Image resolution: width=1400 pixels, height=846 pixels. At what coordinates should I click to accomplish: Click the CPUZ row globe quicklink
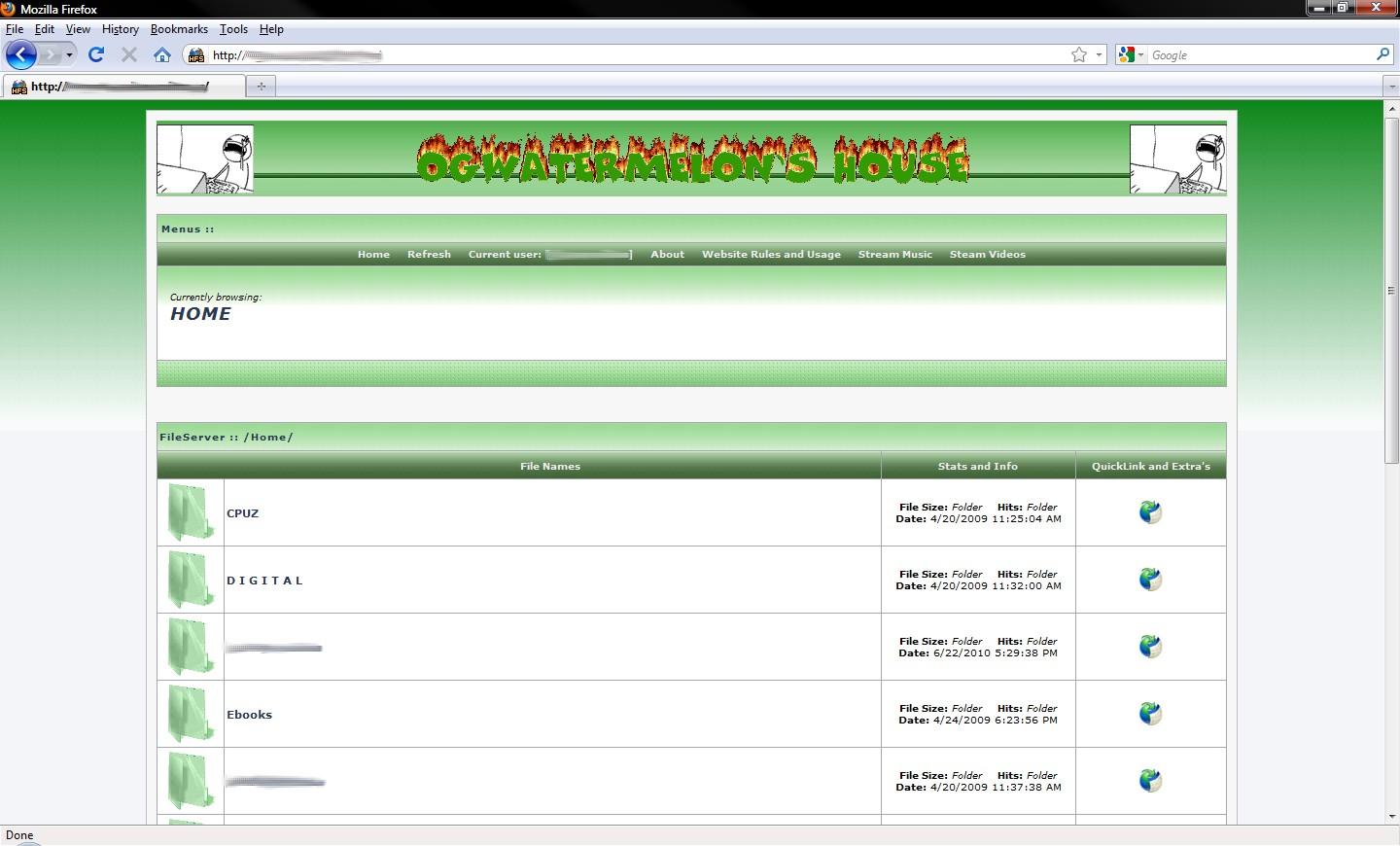coord(1150,512)
